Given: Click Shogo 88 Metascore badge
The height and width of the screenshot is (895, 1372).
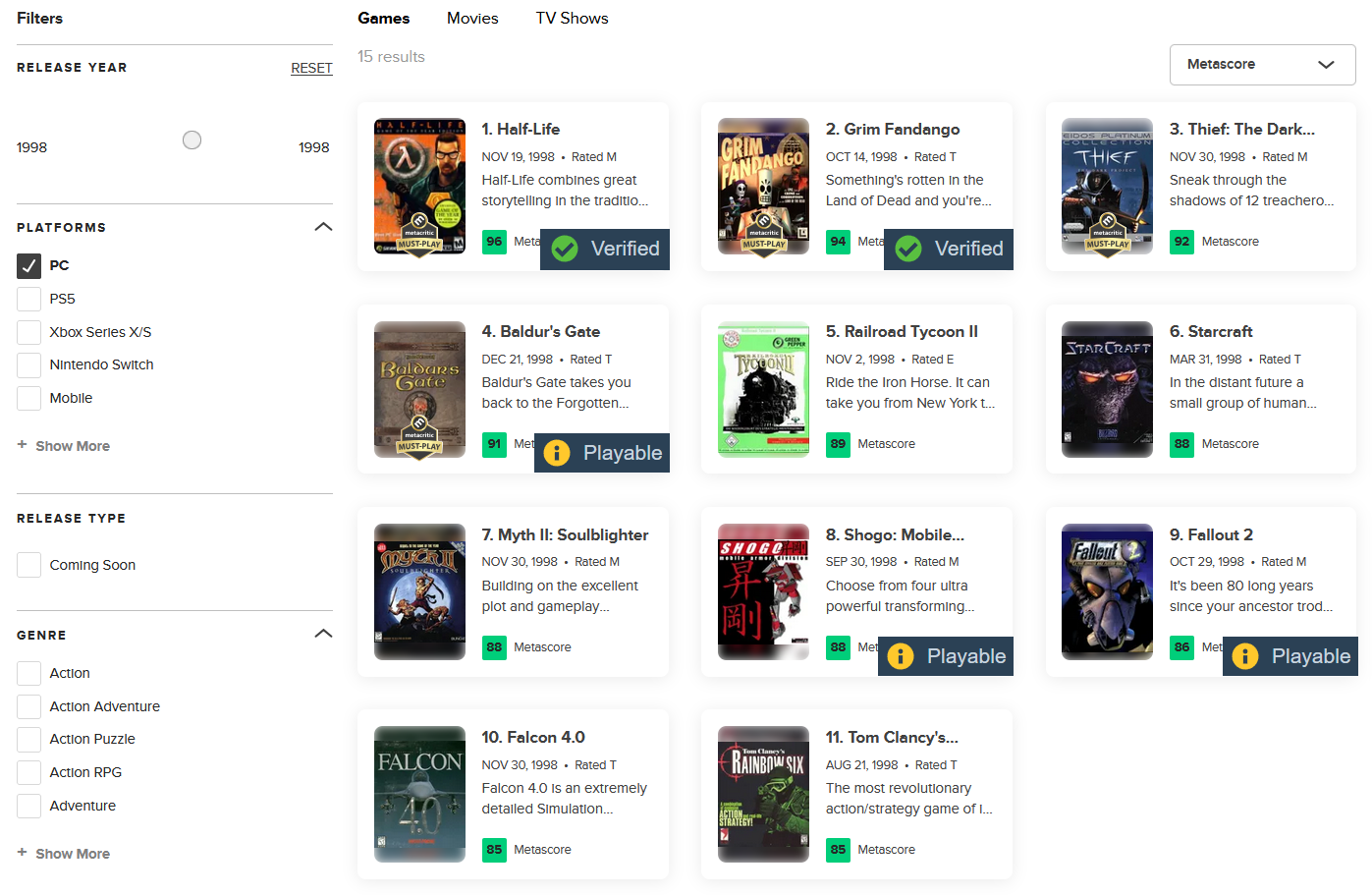Looking at the screenshot, I should [838, 647].
